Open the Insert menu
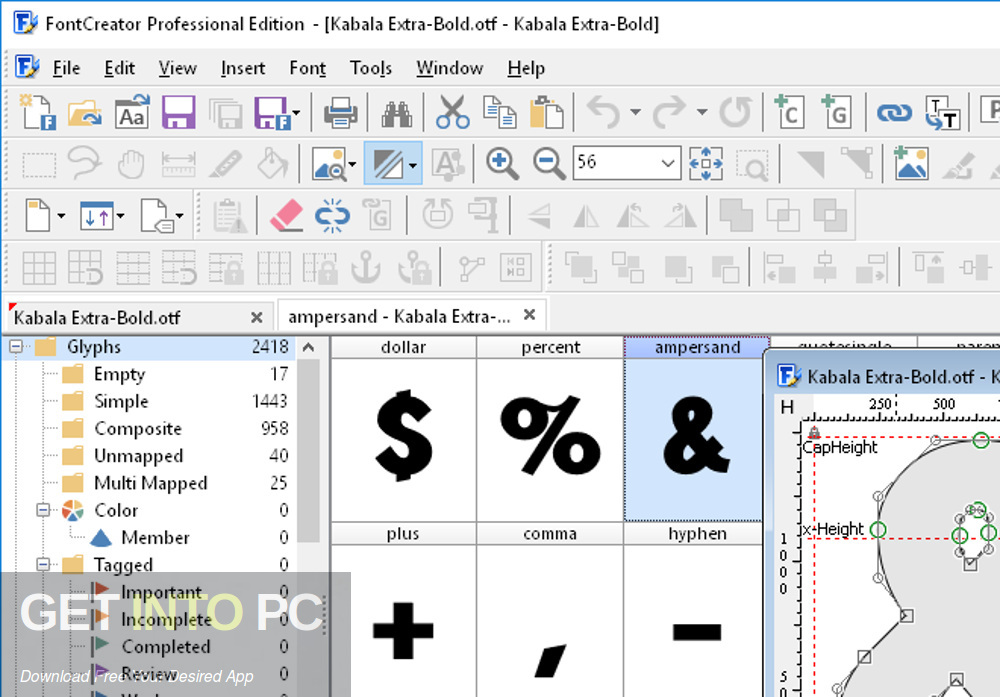Screen dimensions: 1000x697 pos(242,68)
